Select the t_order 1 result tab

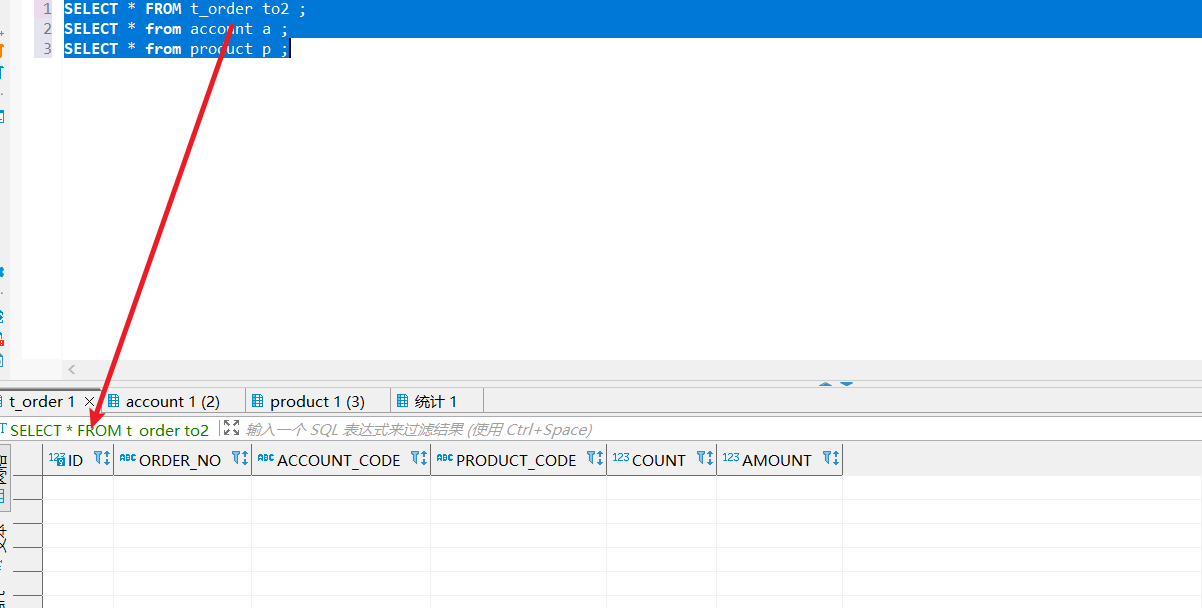click(42, 402)
